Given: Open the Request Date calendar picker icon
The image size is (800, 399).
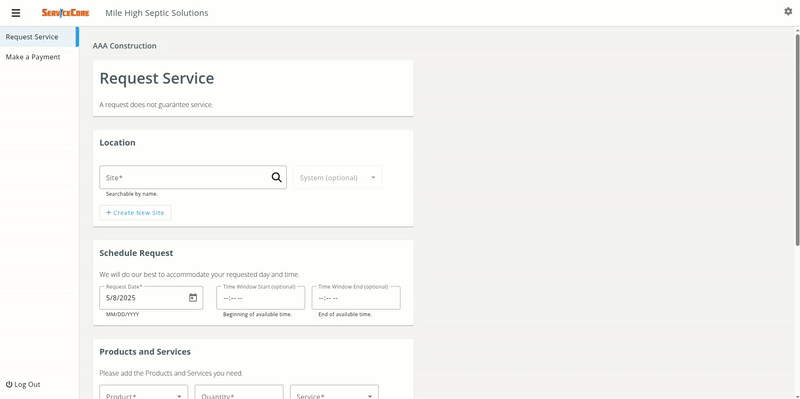Looking at the screenshot, I should (x=193, y=297).
